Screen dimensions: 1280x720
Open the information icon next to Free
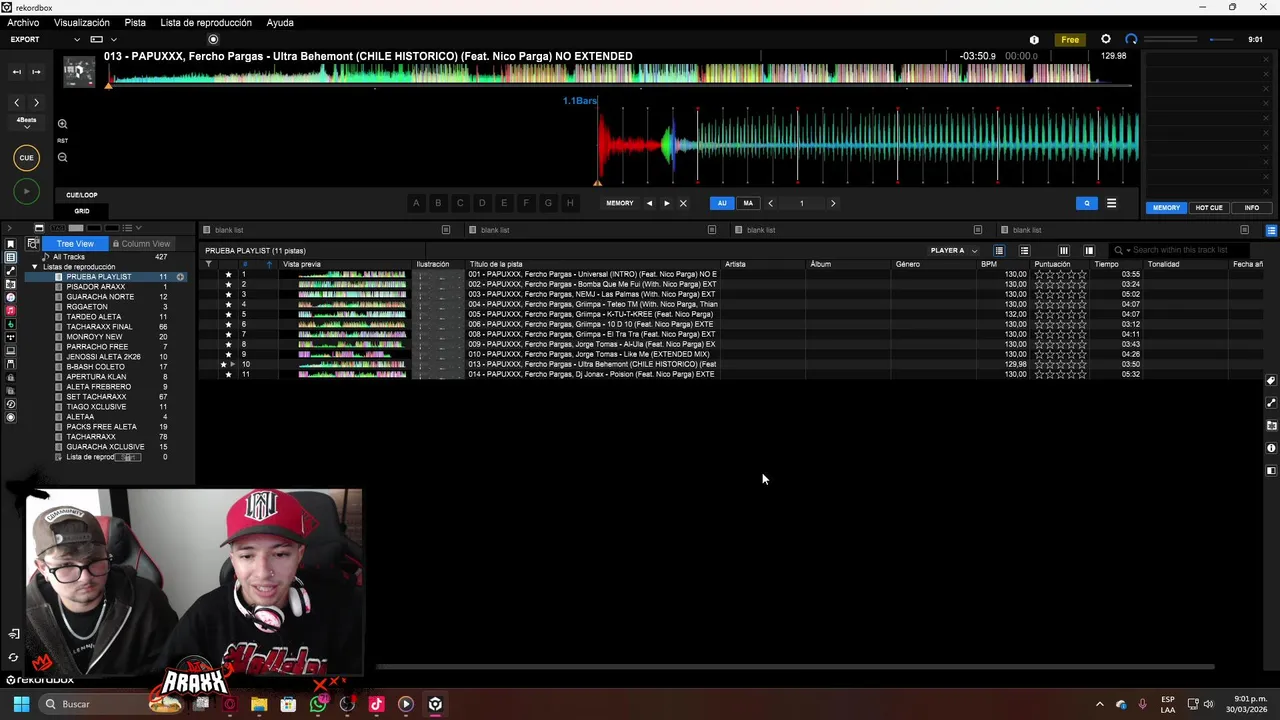coord(1034,40)
